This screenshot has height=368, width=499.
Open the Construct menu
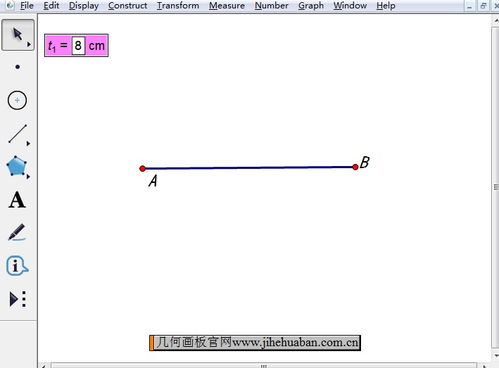[127, 6]
